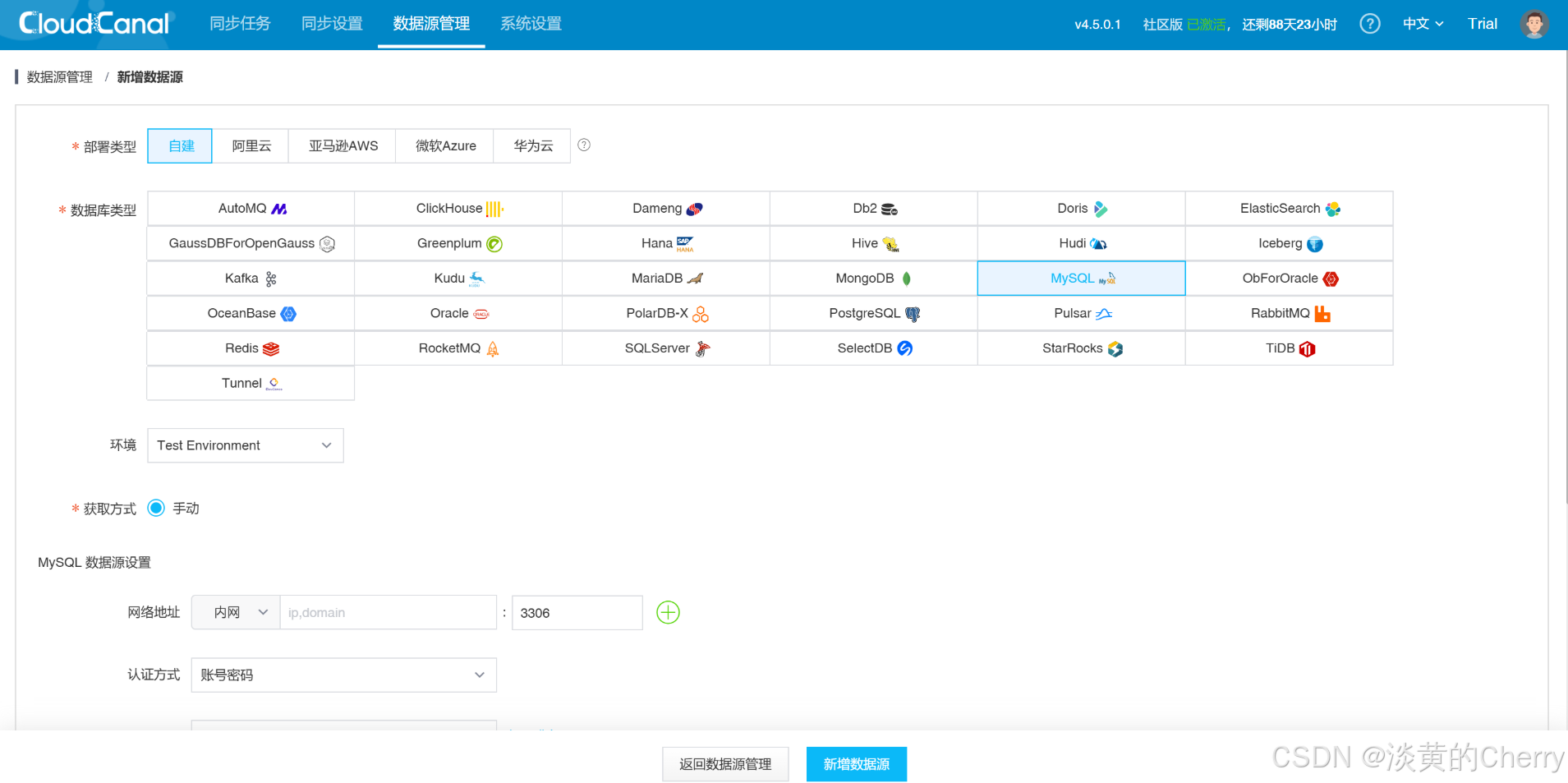This screenshot has width=1568, height=783.
Task: Click the 已激活 status text
Action: pyautogui.click(x=1206, y=25)
